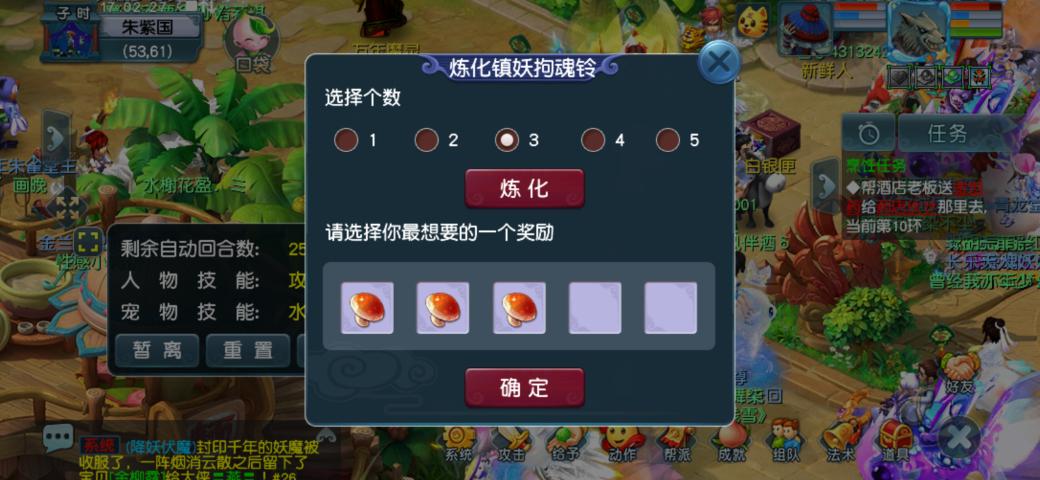Open the task history clock tab
Image resolution: width=1040 pixels, height=480 pixels.
(868, 134)
